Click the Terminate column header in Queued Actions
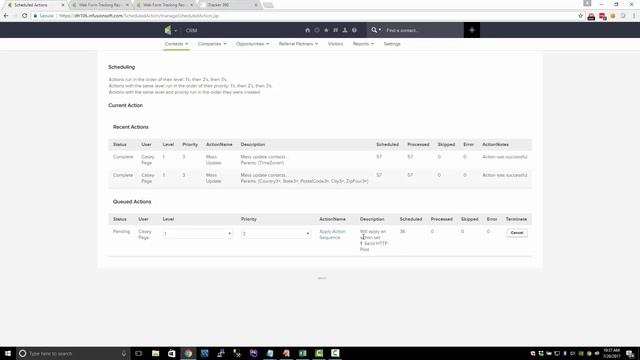The height and width of the screenshot is (360, 640). coord(516,219)
